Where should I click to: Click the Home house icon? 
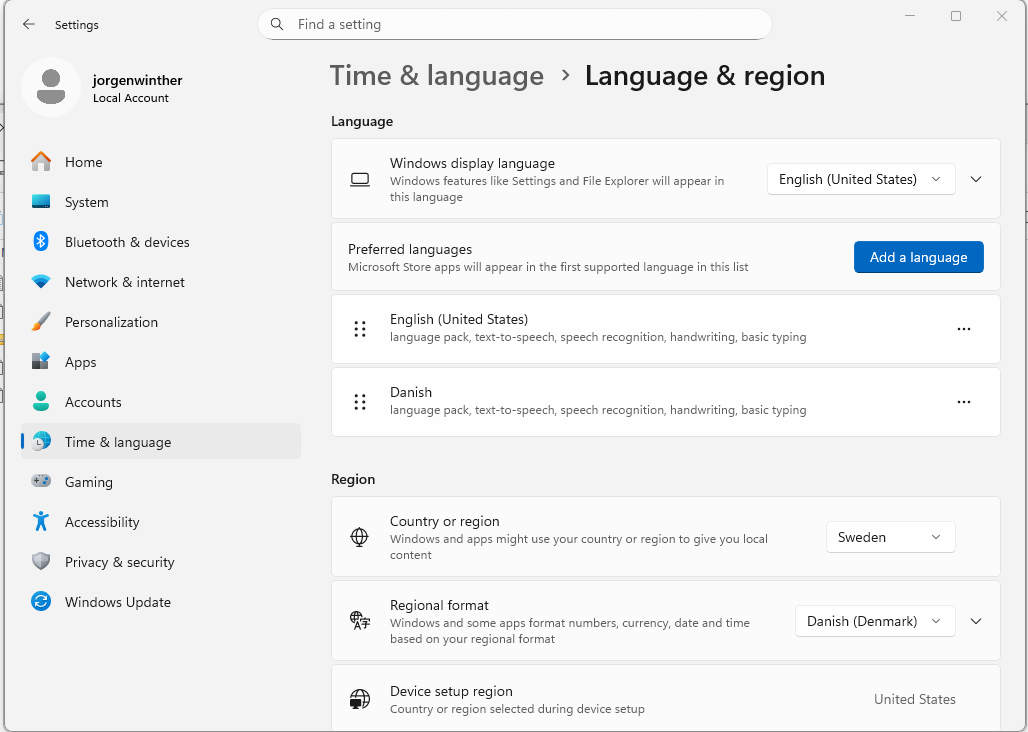coord(41,162)
